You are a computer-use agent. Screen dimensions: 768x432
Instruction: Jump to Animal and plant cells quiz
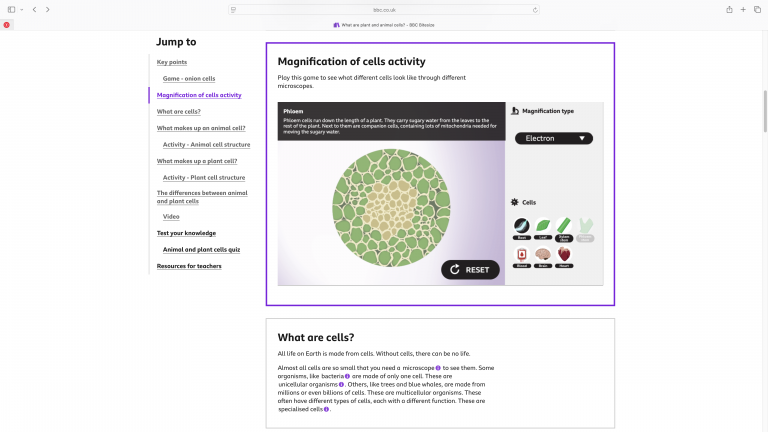pos(201,250)
